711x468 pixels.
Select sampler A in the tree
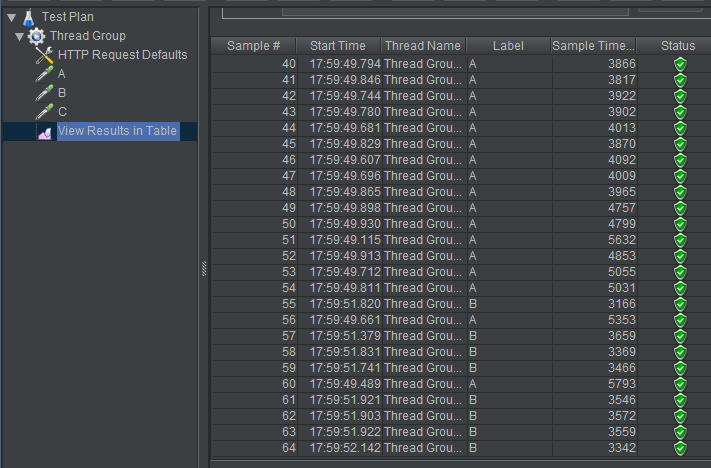click(62, 74)
